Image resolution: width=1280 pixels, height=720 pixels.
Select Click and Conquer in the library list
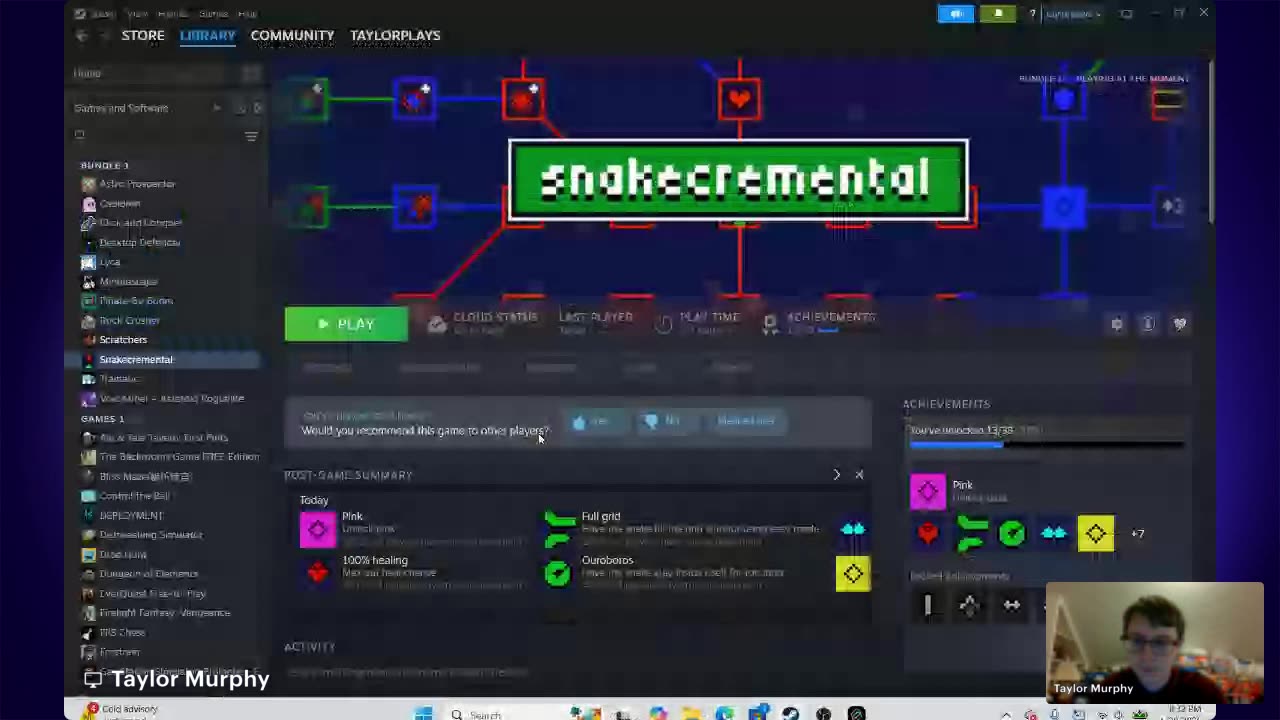tap(140, 223)
